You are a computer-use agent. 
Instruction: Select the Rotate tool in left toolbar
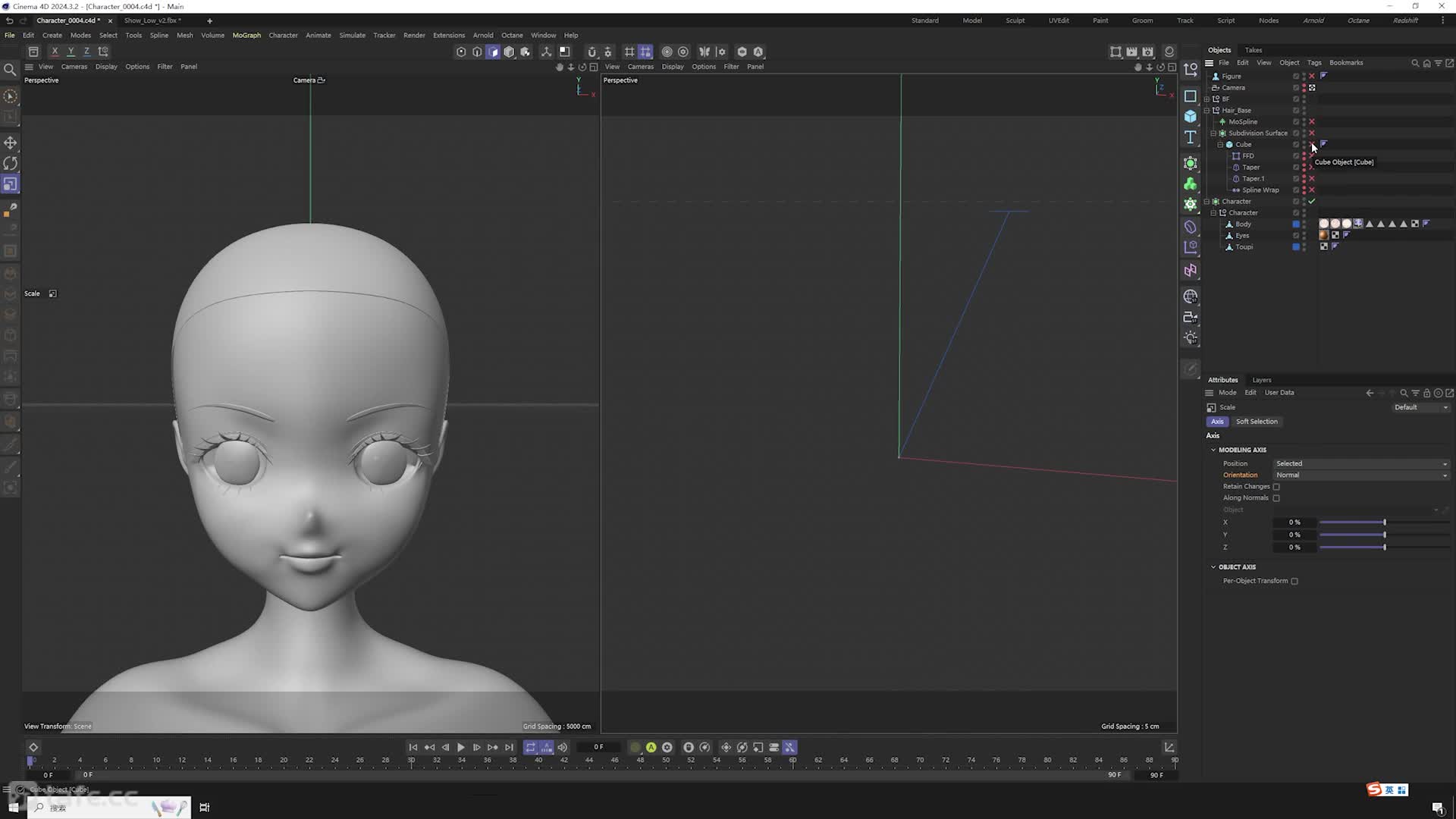tap(11, 163)
